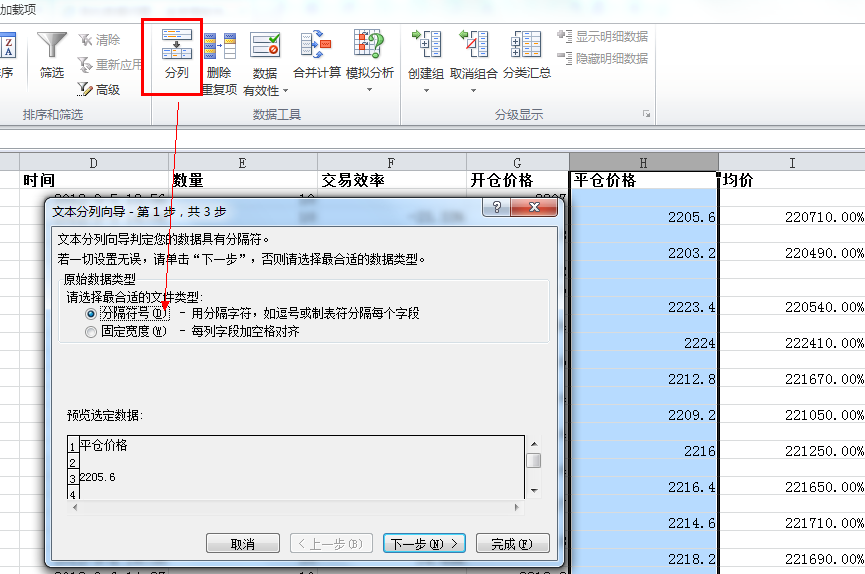Click the 数量 header cell
Screen dimensions: 865x574
[x=243, y=180]
